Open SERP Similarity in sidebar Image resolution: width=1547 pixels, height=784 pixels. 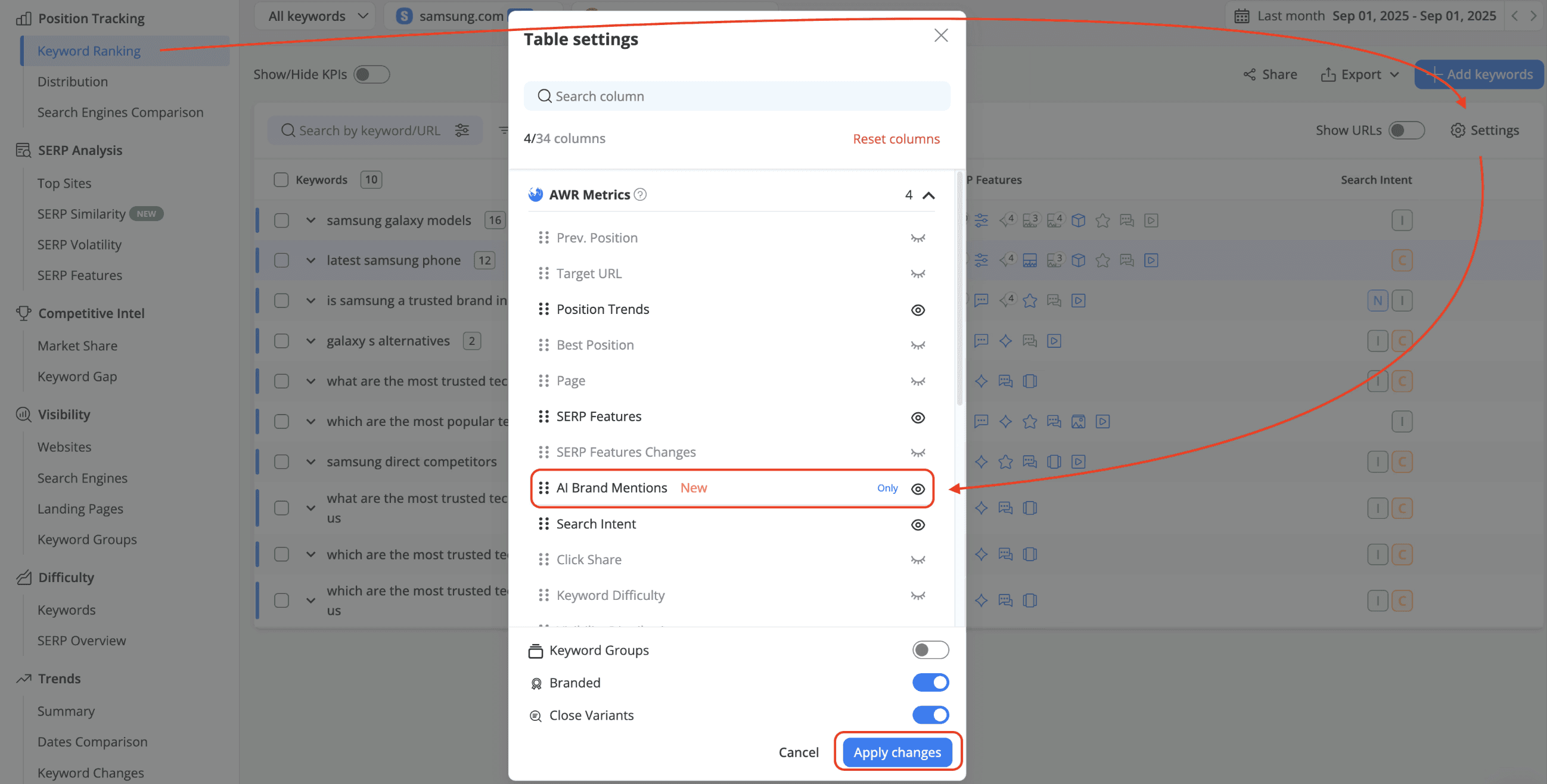(x=82, y=214)
